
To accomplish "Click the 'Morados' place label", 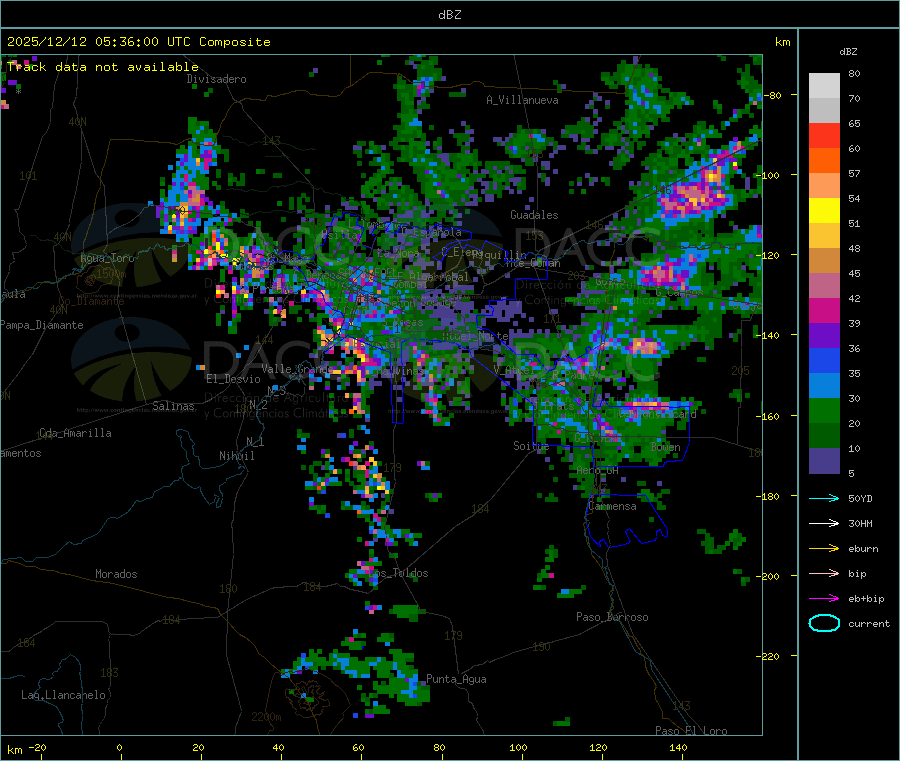I will click(116, 574).
